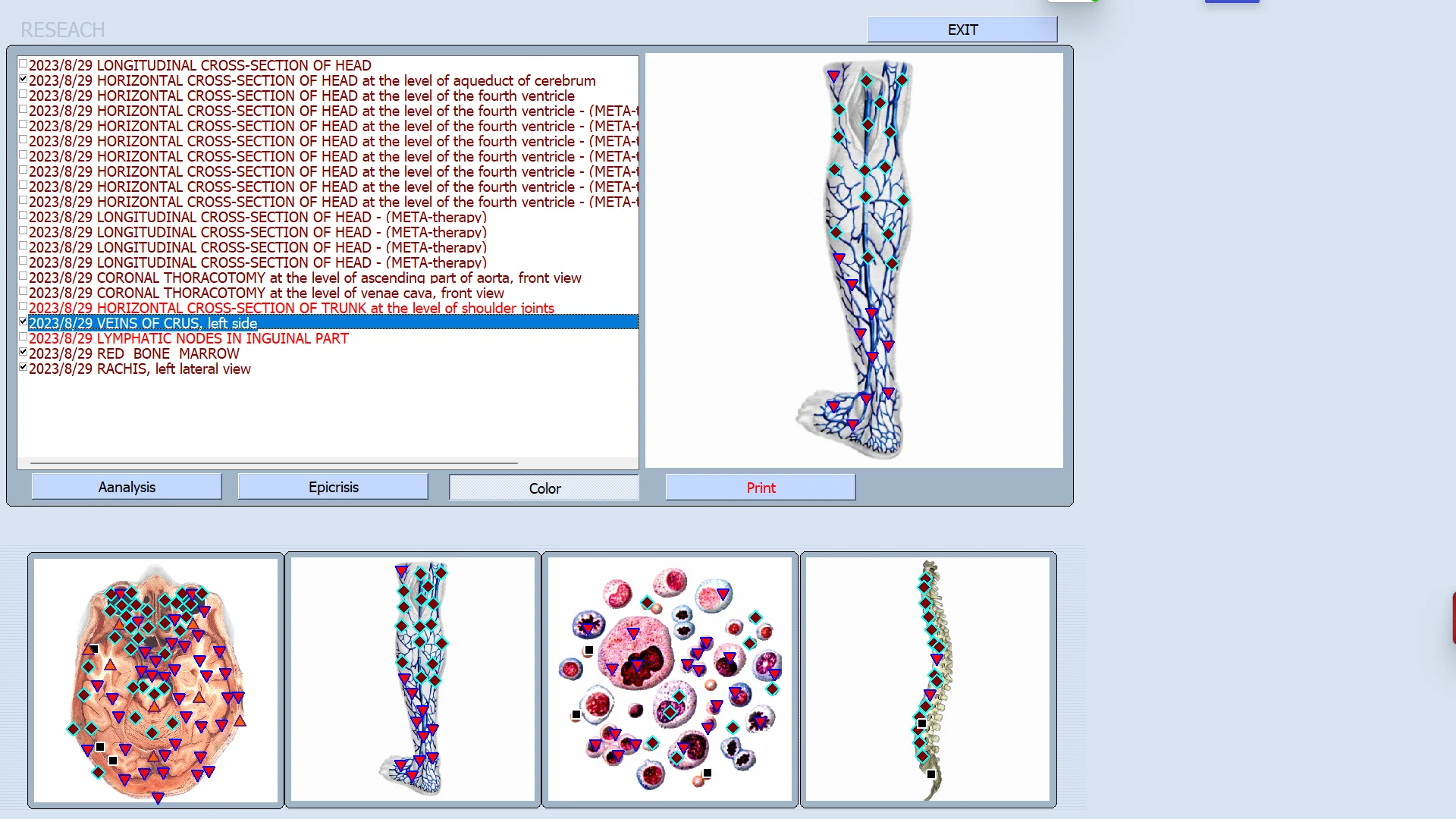Click the large veins of crus preview image
The height and width of the screenshot is (819, 1456).
click(x=854, y=260)
